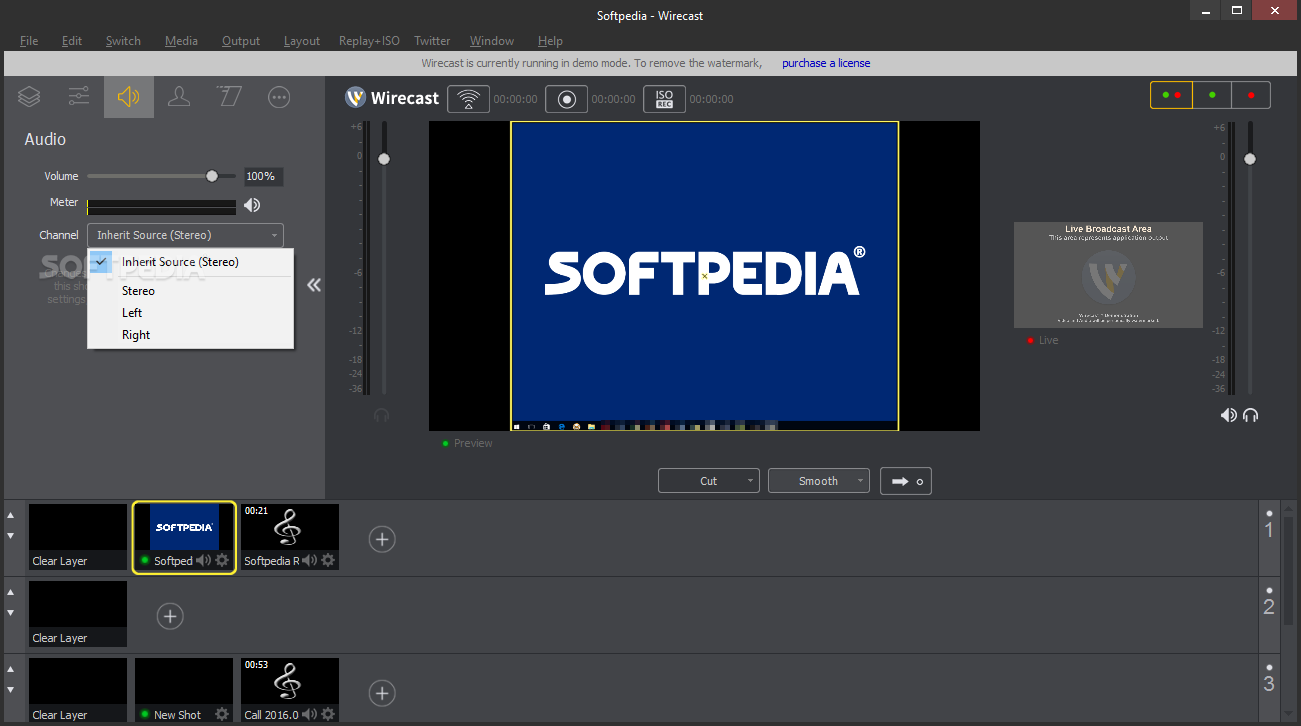
Task: Open gear settings for New Shot
Action: pyautogui.click(x=222, y=715)
